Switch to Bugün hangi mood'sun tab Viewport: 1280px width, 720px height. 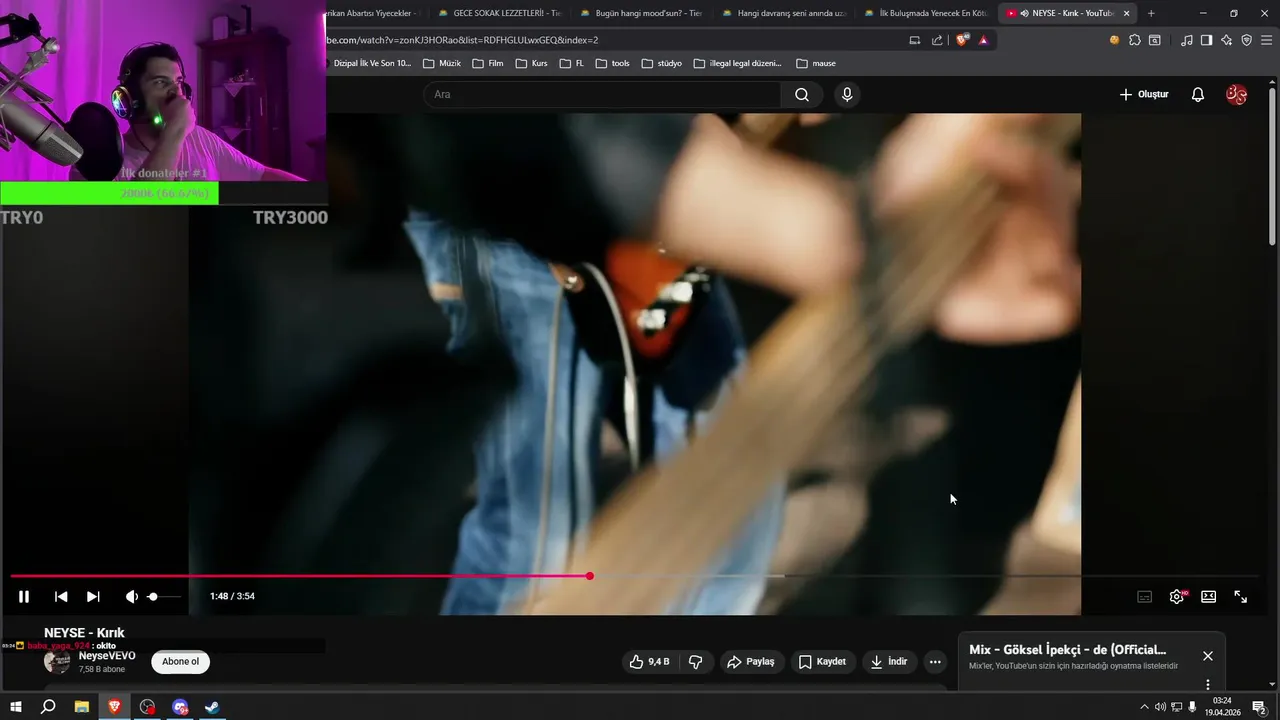642,13
